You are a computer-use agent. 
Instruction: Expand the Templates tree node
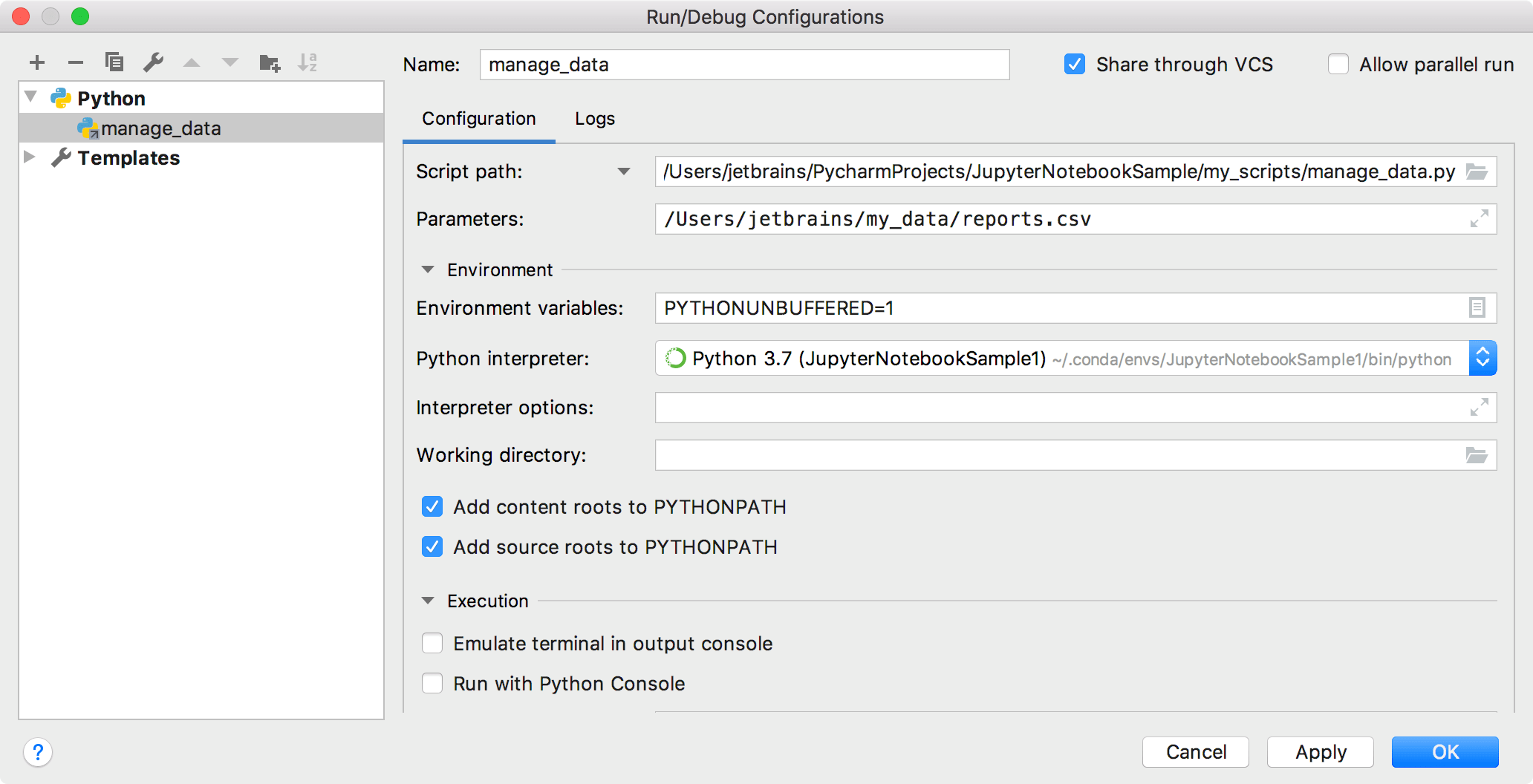(x=30, y=157)
